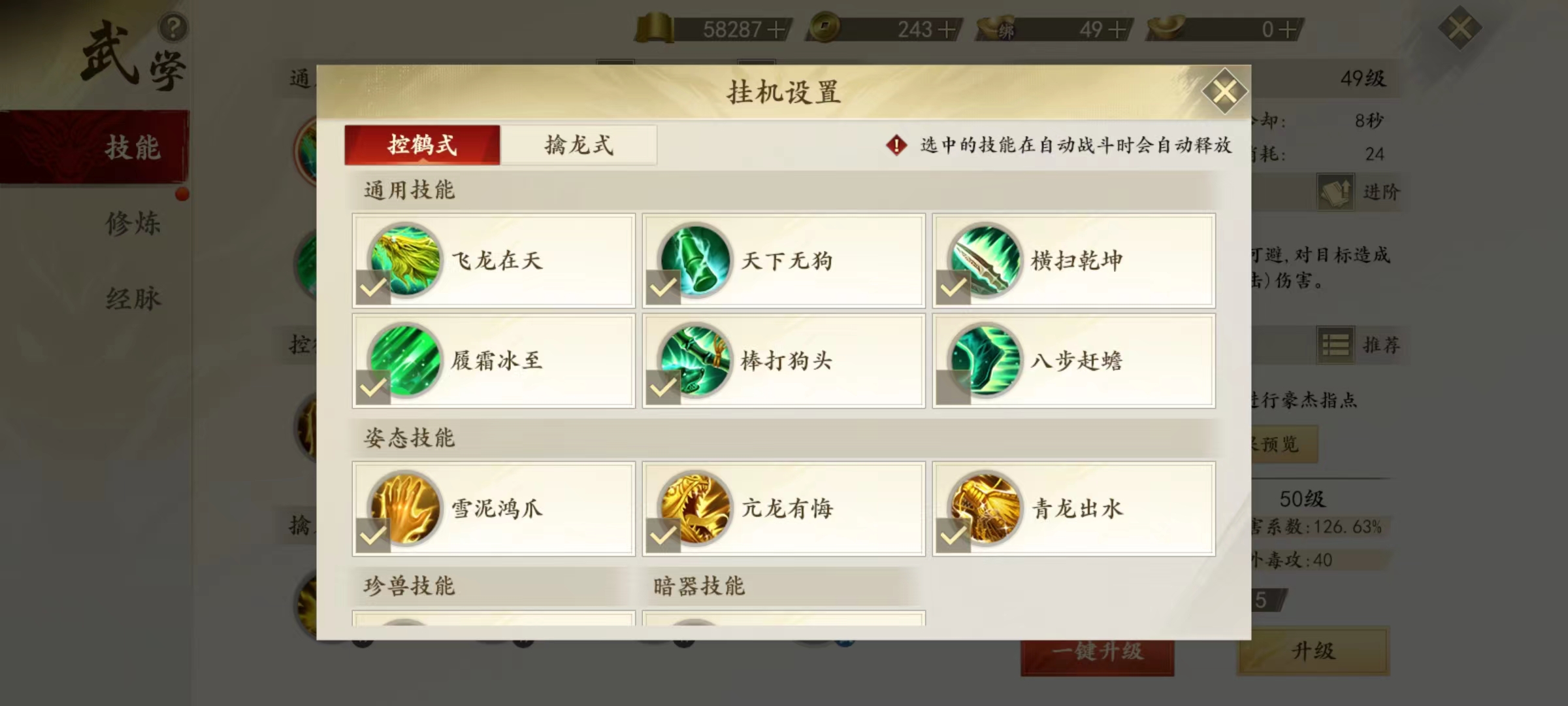The height and width of the screenshot is (706, 1568).
Task: Select the 横扫乾坤 skill icon
Action: 985,260
